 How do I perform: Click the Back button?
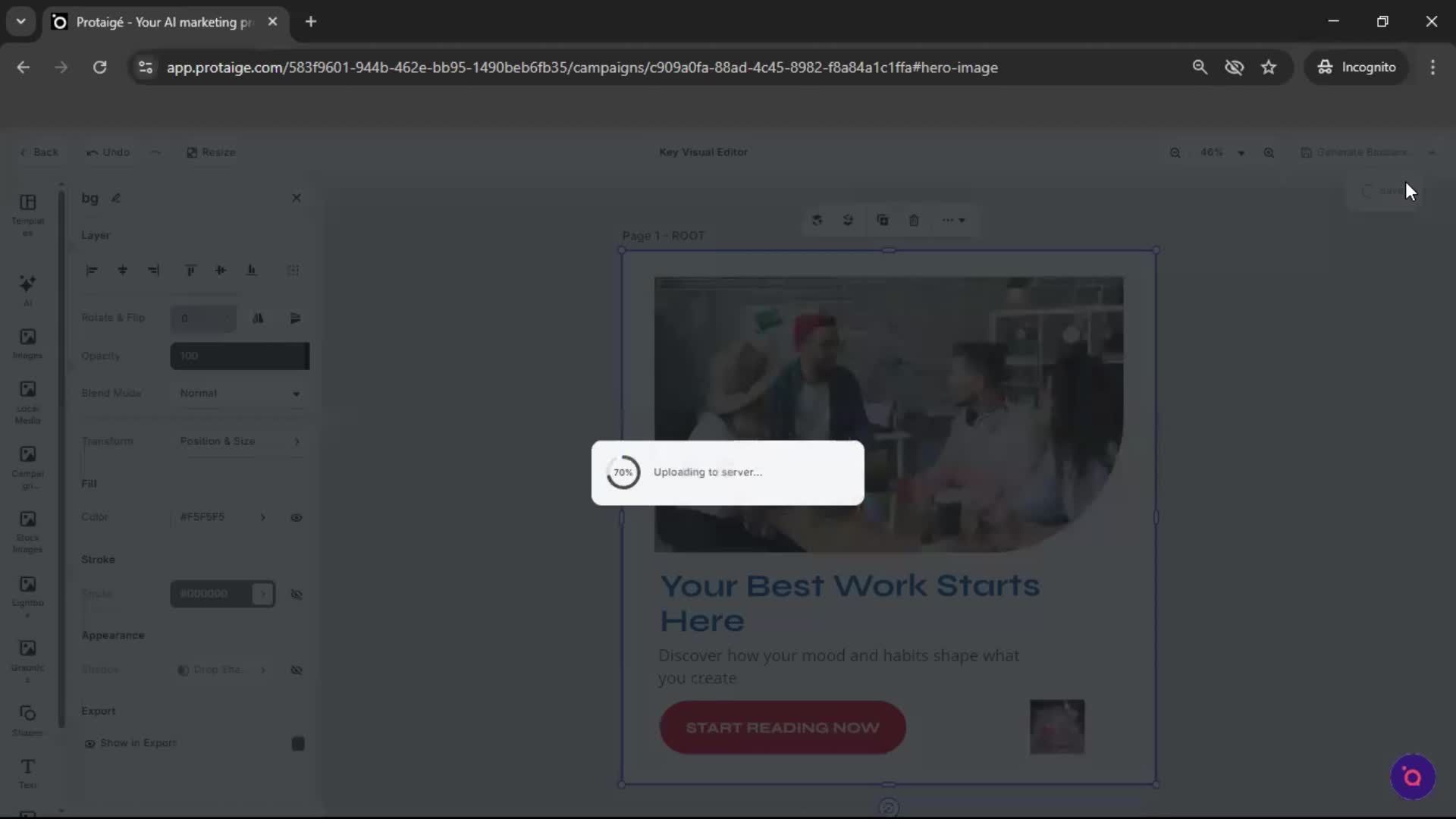pyautogui.click(x=39, y=152)
